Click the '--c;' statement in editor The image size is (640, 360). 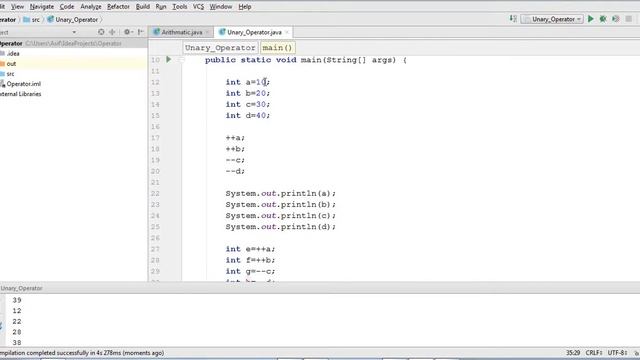[235, 160]
